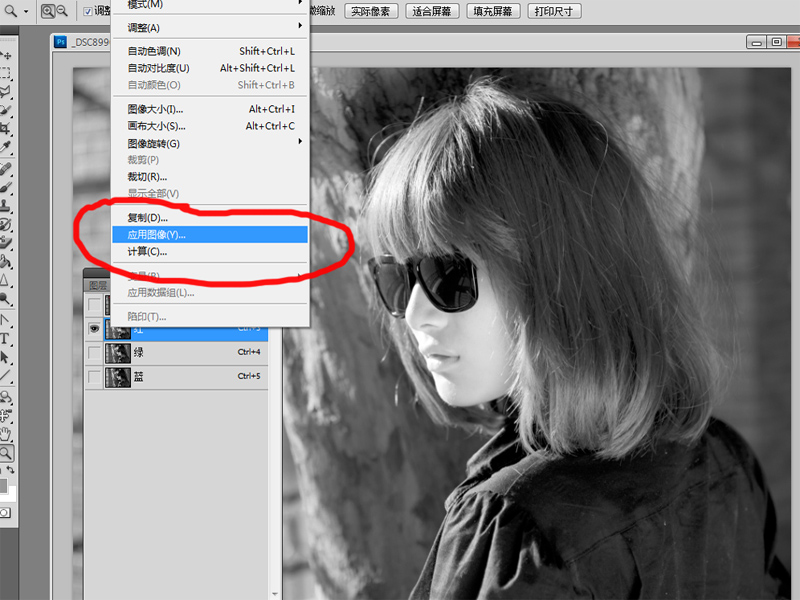Click the zoom in magnifier icon
Screen dimensions: 800x600
(x=47, y=11)
